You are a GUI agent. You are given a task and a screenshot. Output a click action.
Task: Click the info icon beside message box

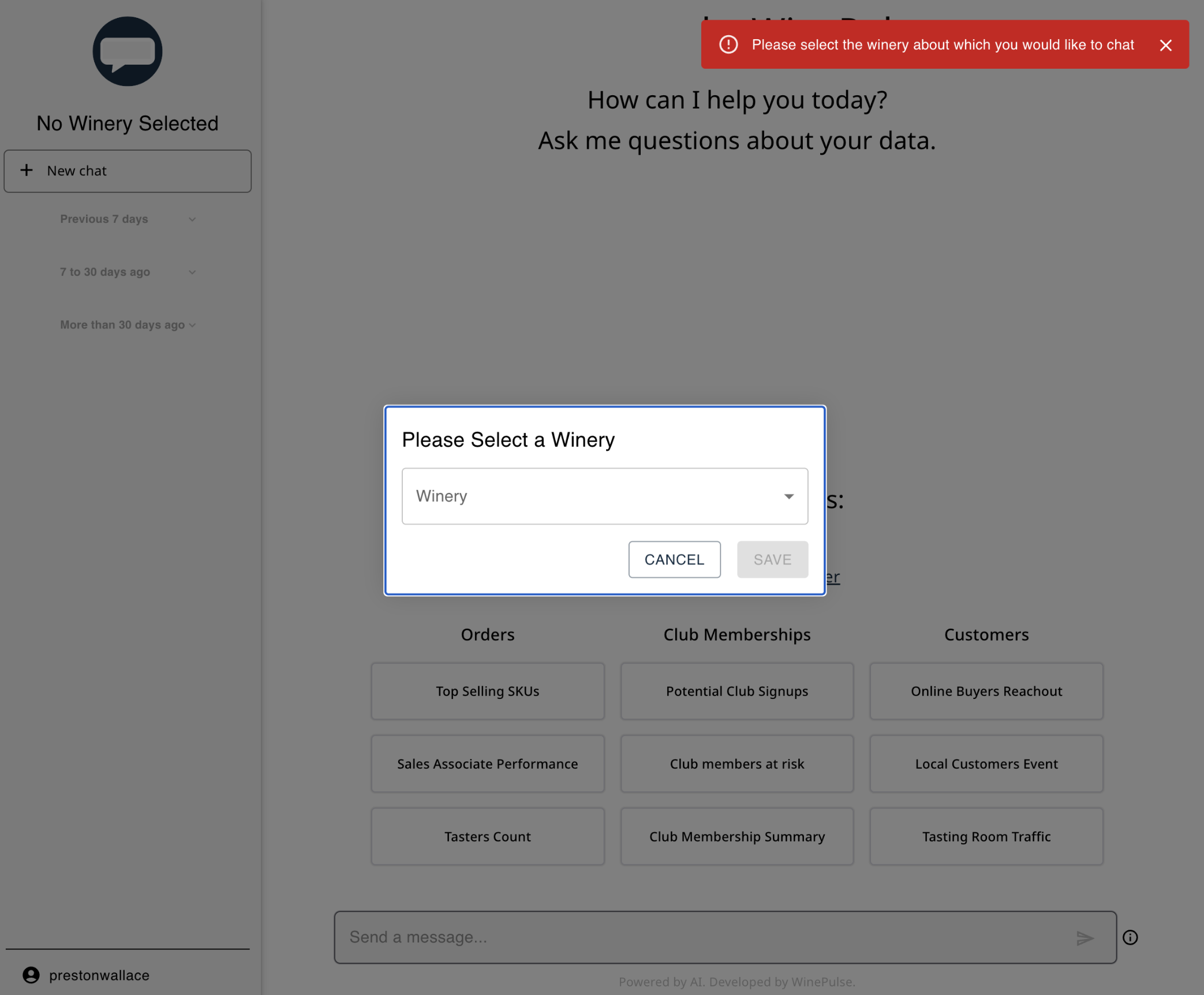coord(1130,937)
